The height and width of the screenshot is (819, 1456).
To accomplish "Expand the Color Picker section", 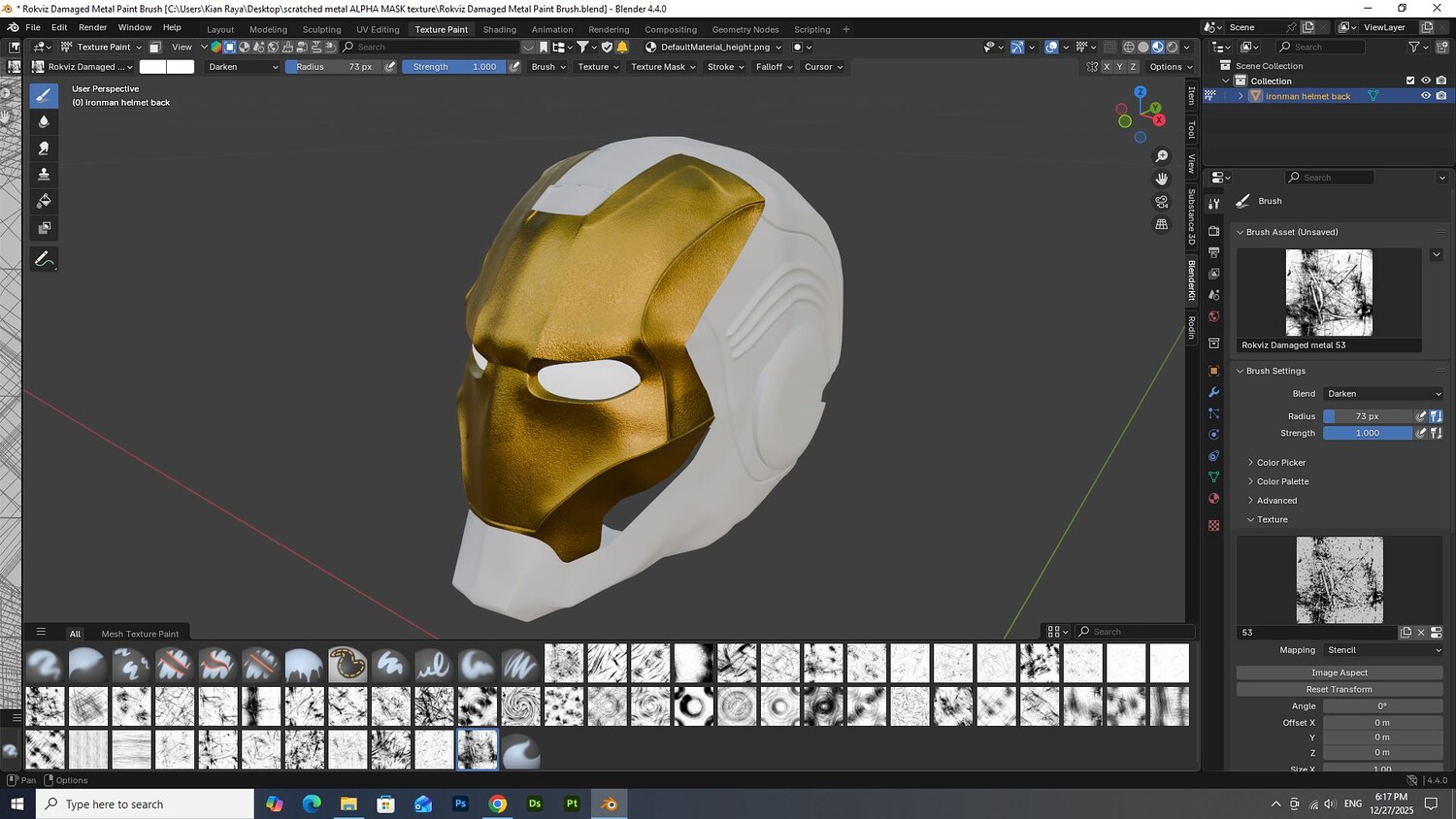I will (1280, 463).
